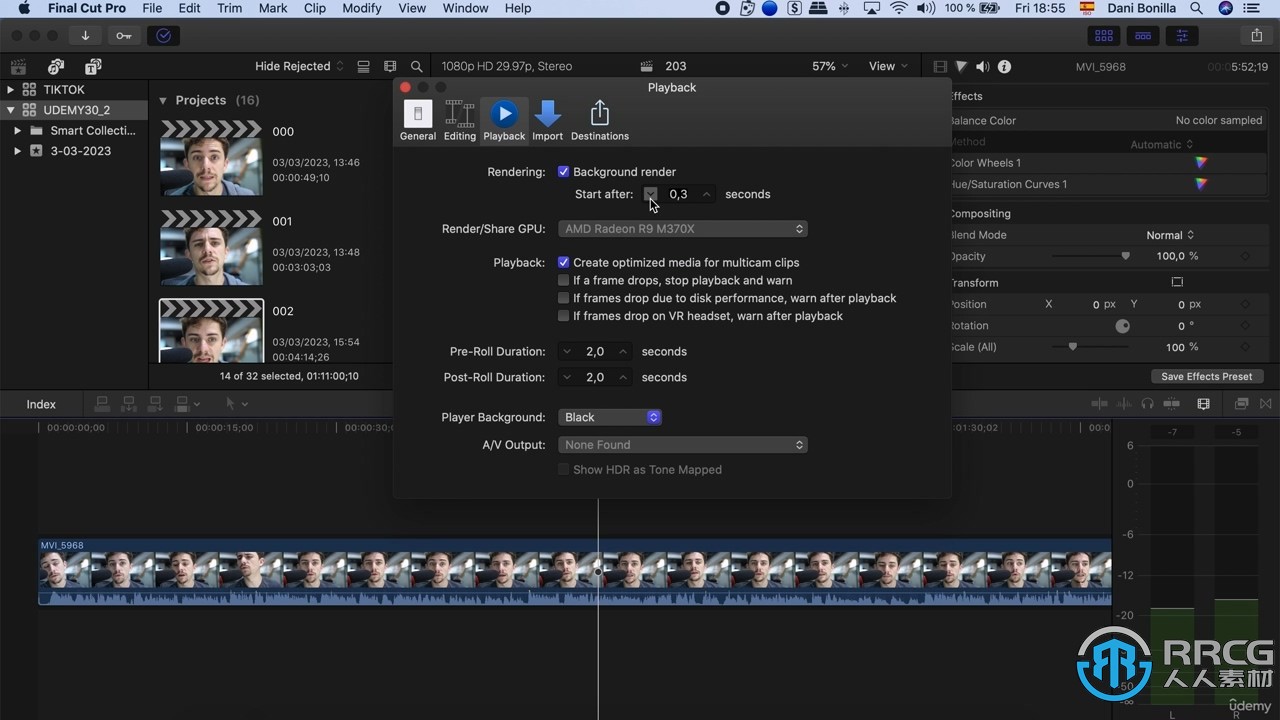Click the Rotation dial control
This screenshot has height=720, width=1280.
[1122, 326]
